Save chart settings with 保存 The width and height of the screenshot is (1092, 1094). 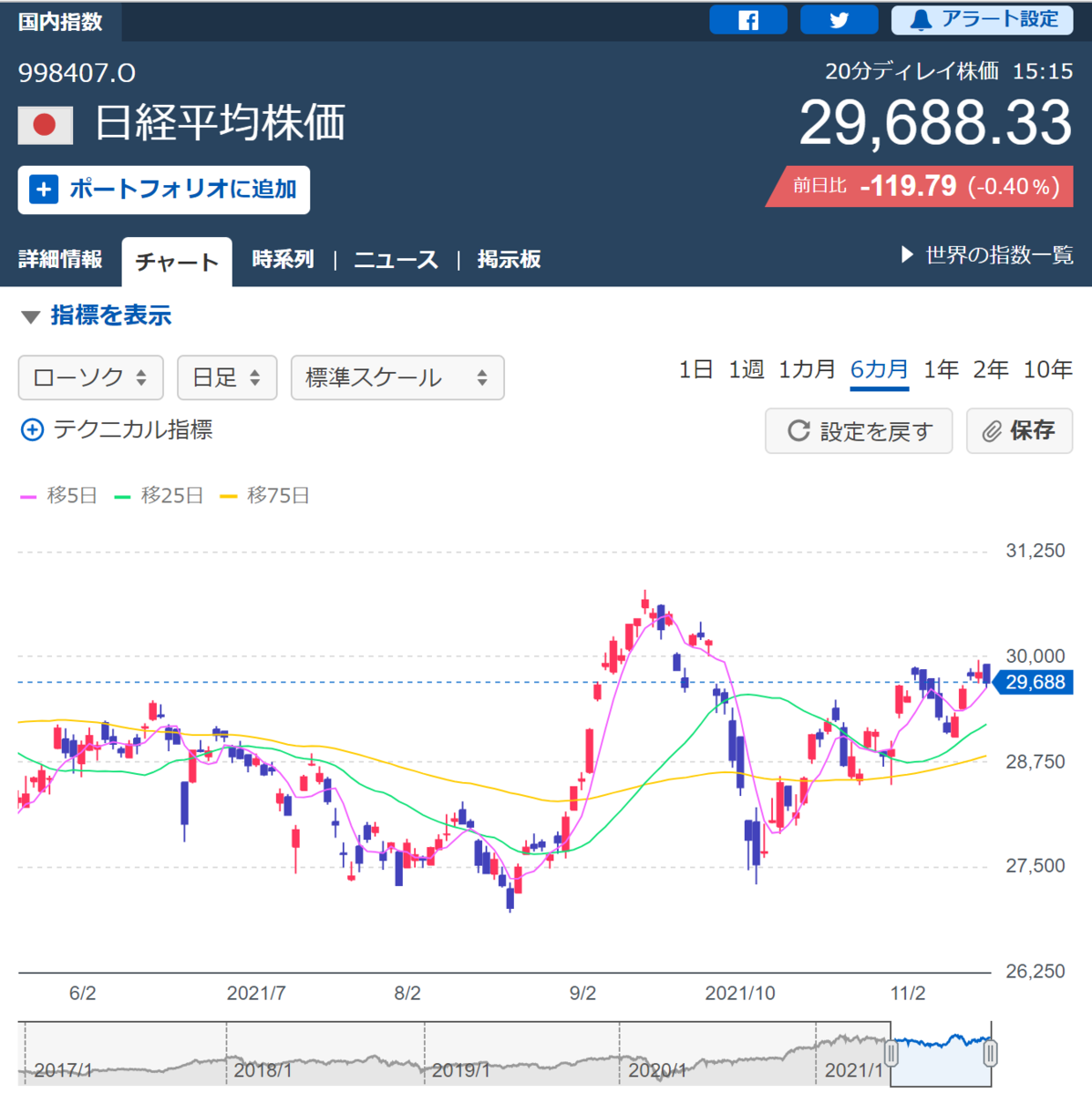click(x=1019, y=431)
